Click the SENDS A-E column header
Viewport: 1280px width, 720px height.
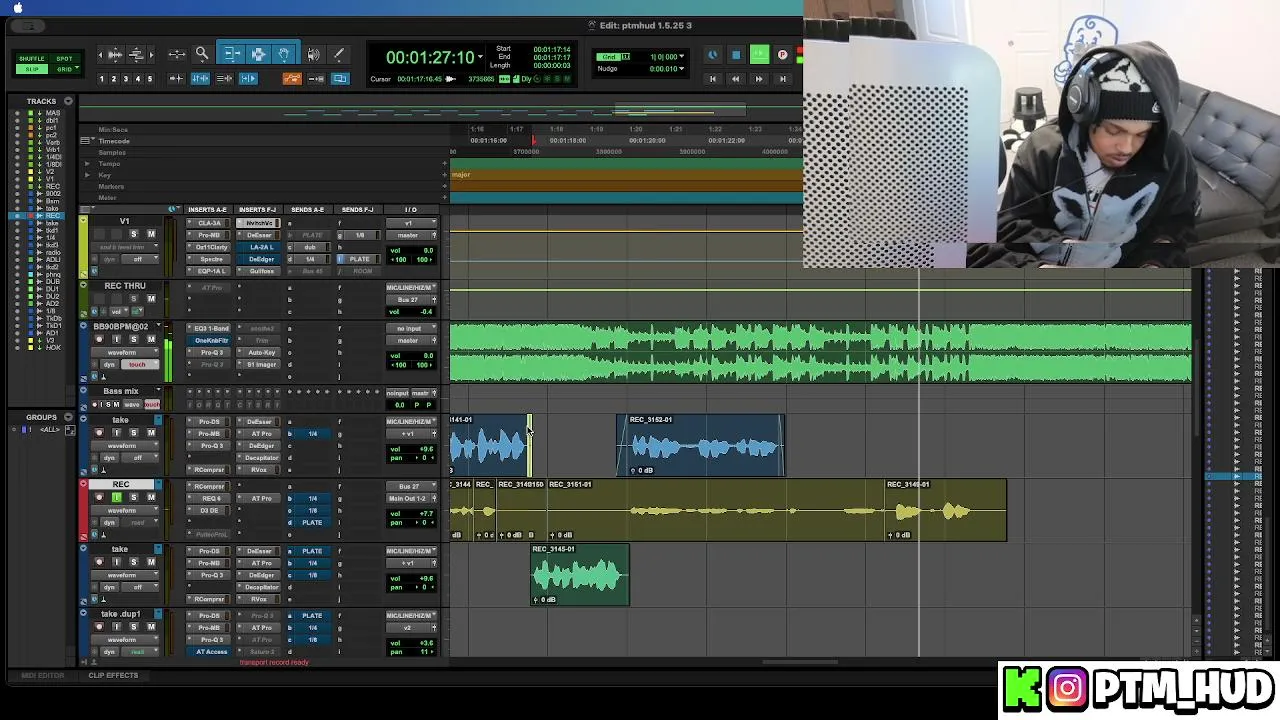pos(307,210)
